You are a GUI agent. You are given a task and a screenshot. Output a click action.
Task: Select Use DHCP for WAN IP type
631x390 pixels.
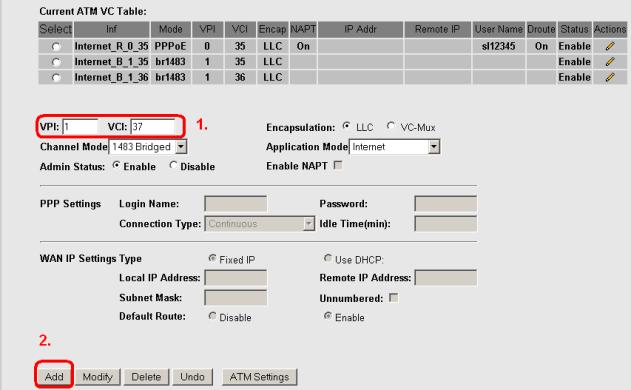(328, 258)
